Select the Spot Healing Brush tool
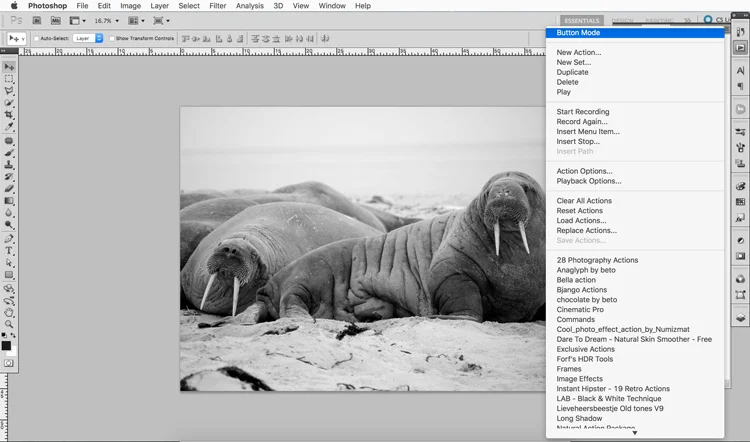 click(x=9, y=141)
